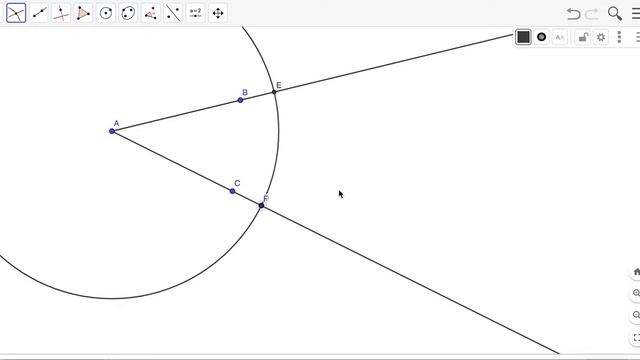Click the label "B"
640x360 pixels.
(245, 92)
